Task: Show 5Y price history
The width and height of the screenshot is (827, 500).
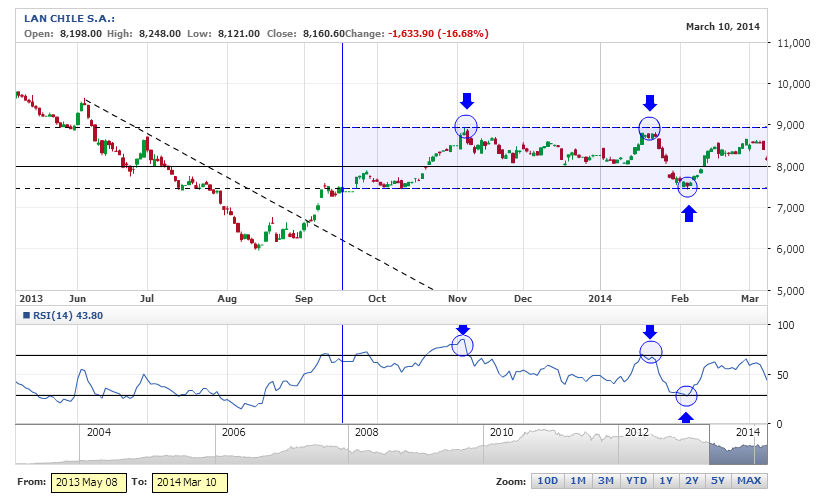Action: coord(720,481)
